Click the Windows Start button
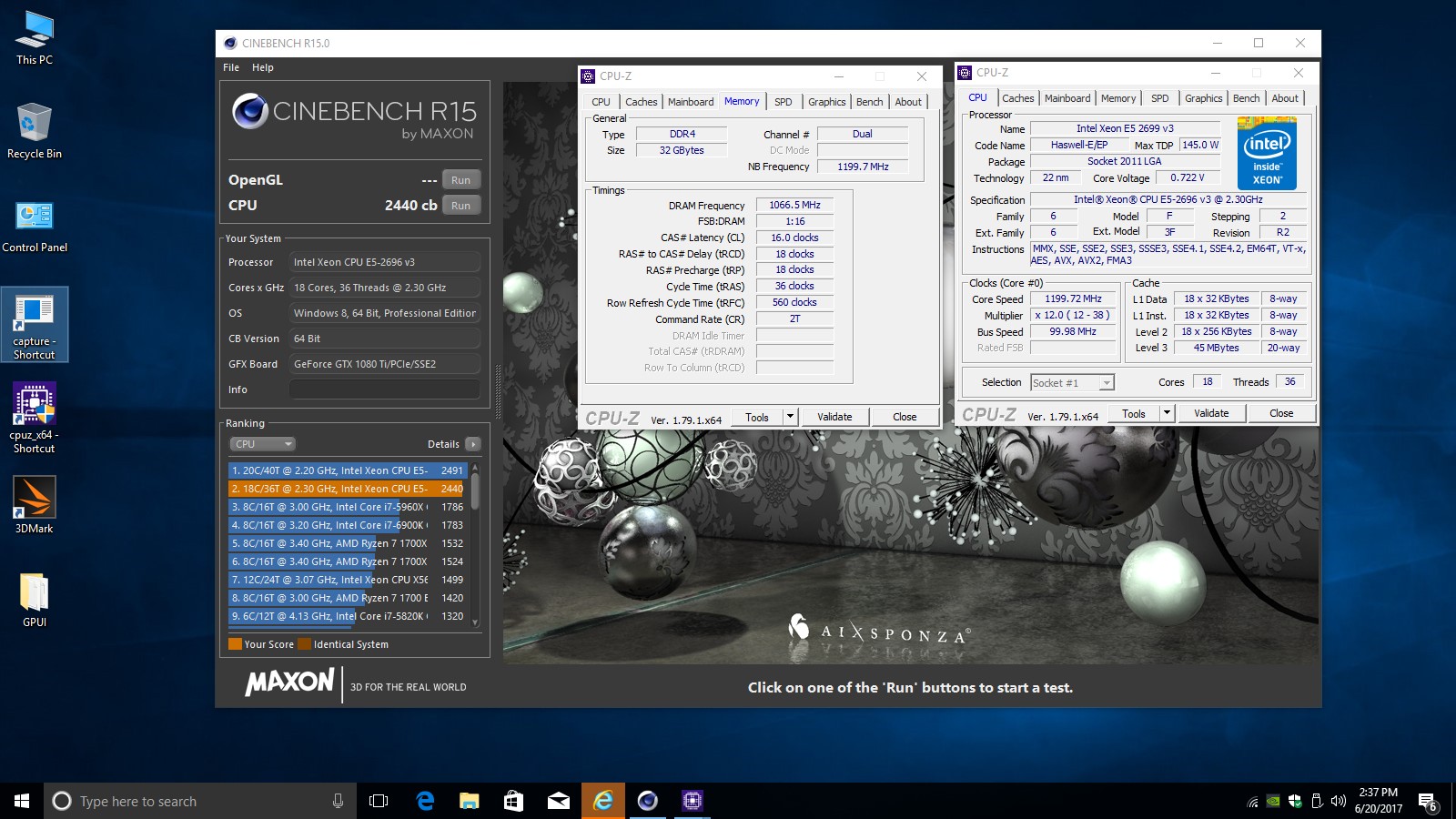The image size is (1456, 819). [22, 801]
